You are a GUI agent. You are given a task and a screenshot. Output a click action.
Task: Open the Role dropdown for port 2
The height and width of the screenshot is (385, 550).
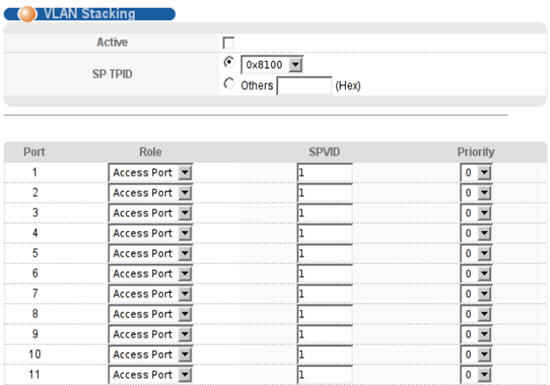[150, 193]
